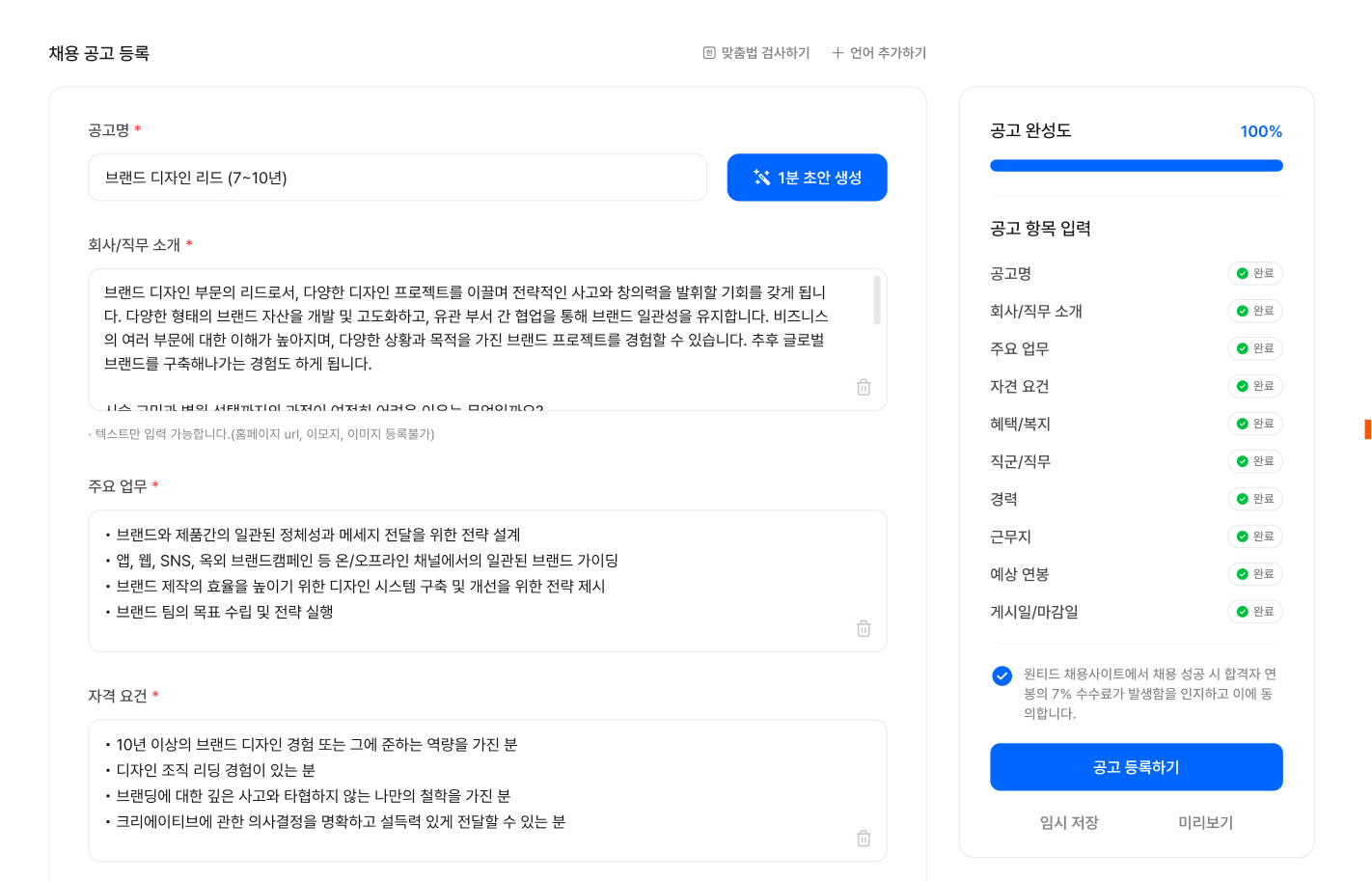Delete 회사/직무 소개 text with trash icon

coord(864,387)
